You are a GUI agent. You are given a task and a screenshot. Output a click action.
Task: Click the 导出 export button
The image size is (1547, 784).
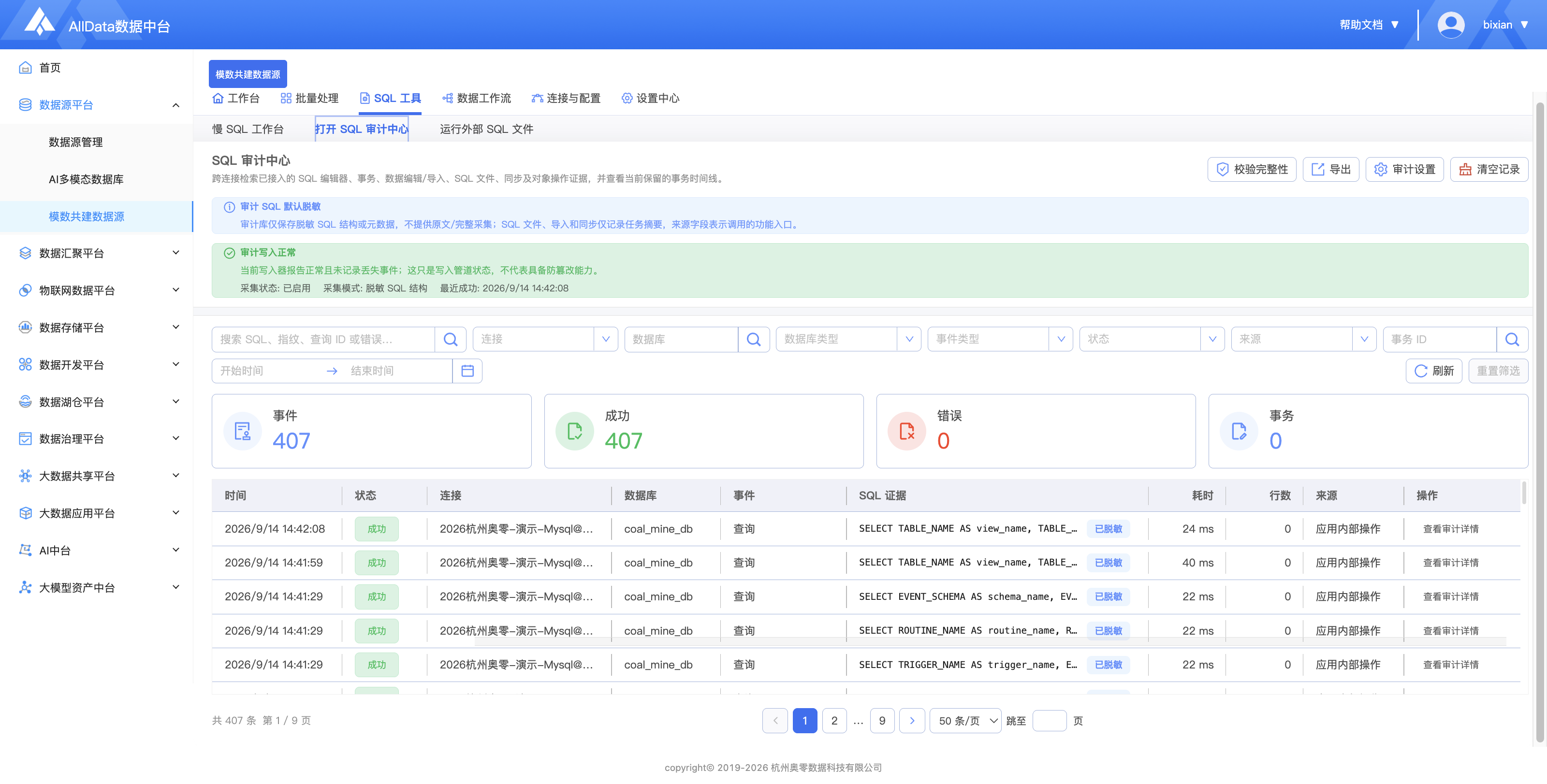pyautogui.click(x=1331, y=169)
